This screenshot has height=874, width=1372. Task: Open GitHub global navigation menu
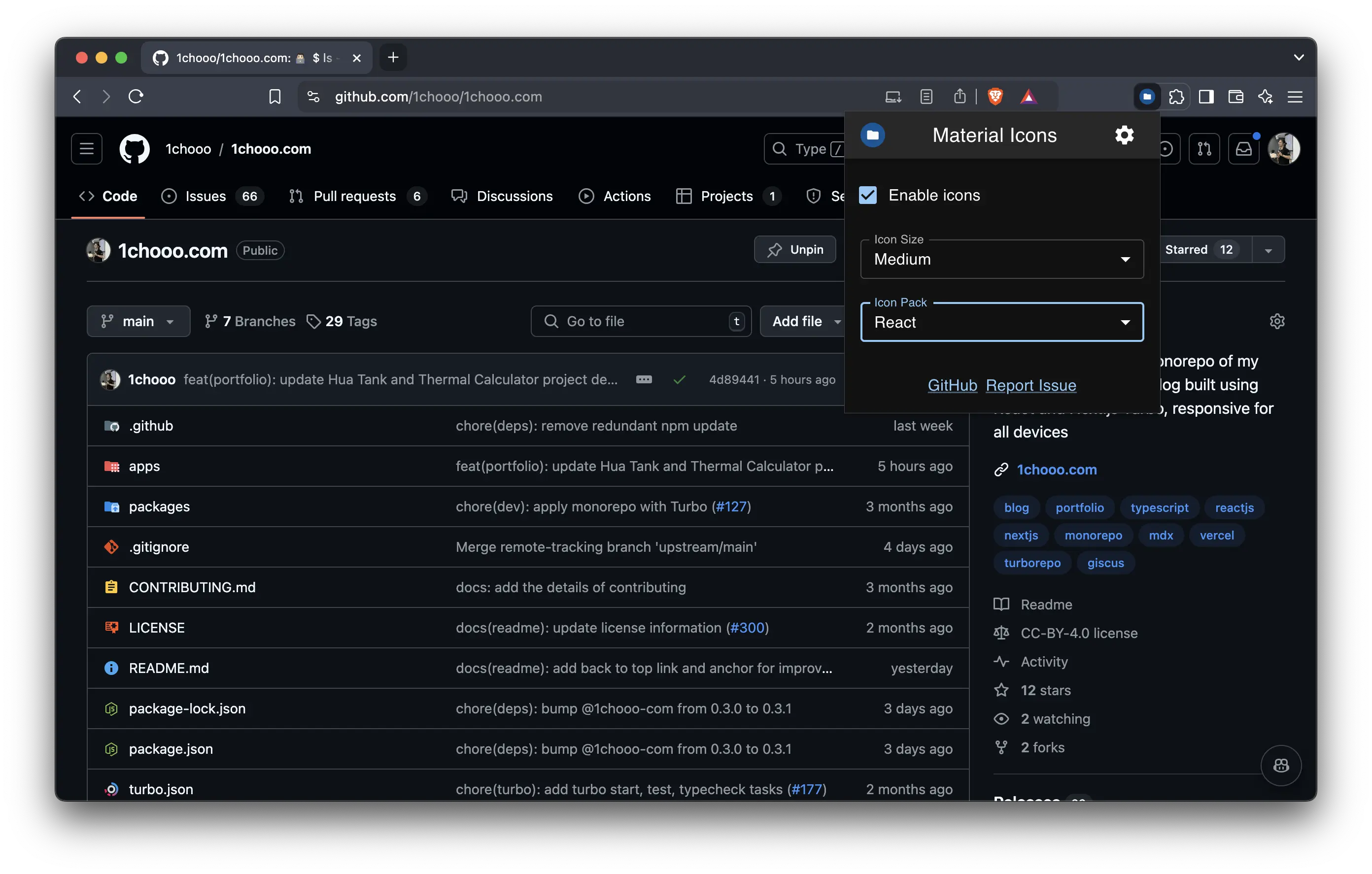point(87,149)
